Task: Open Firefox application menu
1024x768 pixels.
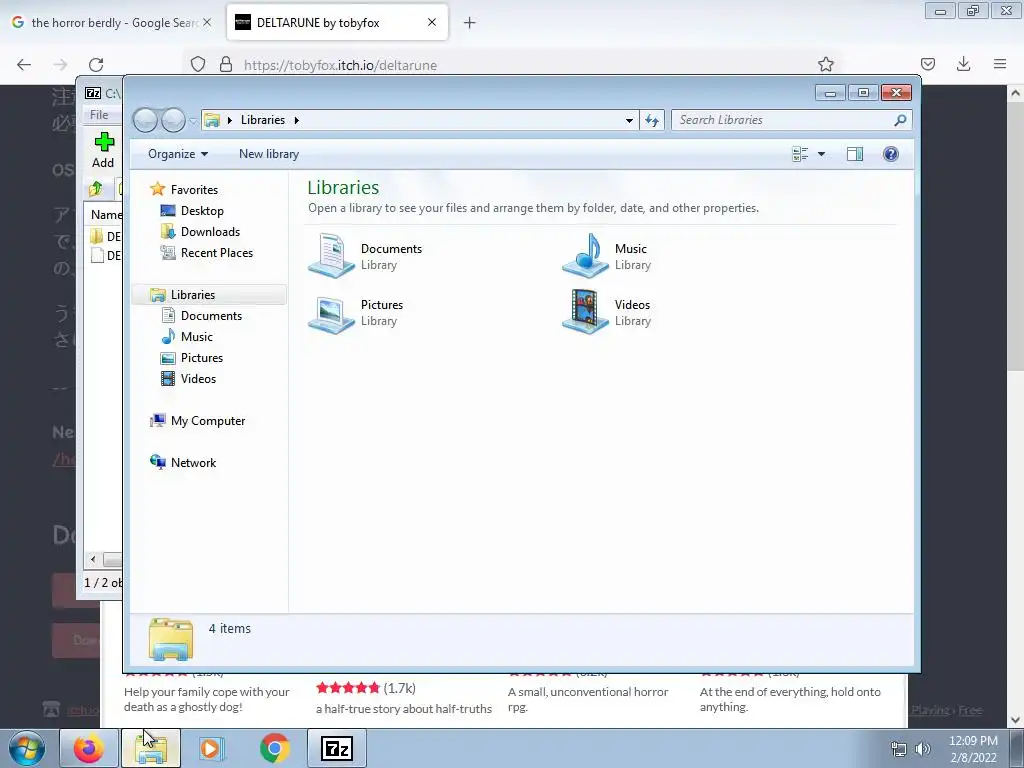Action: pos(1000,64)
